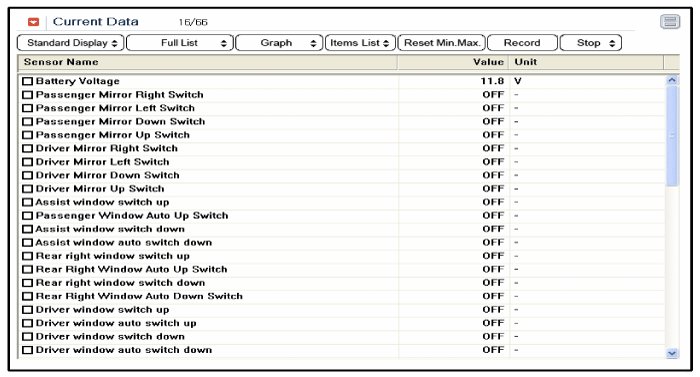
Task: Click the scroll up arrow of the sensor list
Action: pyautogui.click(x=671, y=80)
